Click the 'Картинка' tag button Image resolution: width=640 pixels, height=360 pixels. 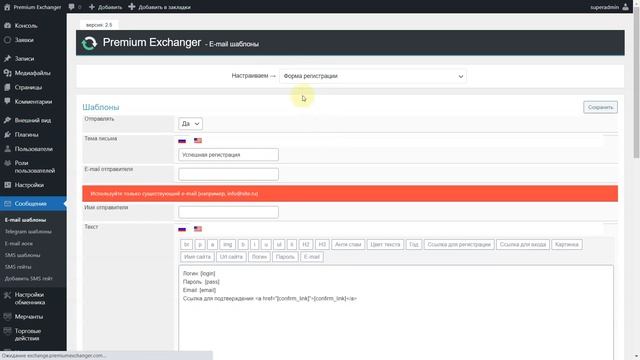(x=567, y=244)
